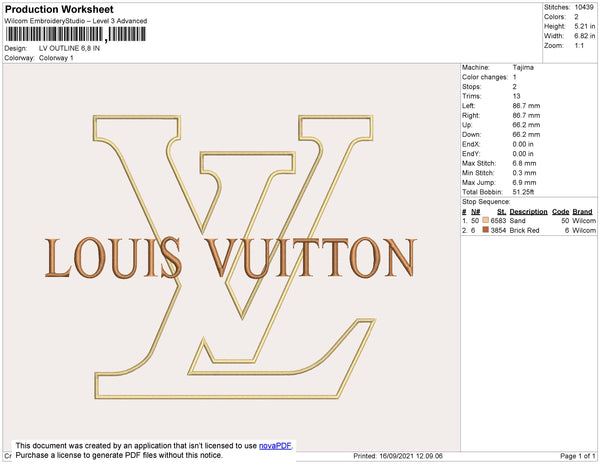Image resolution: width=600 pixels, height=464 pixels.
Task: Click the 'Brick Red' description text
Action: [524, 230]
